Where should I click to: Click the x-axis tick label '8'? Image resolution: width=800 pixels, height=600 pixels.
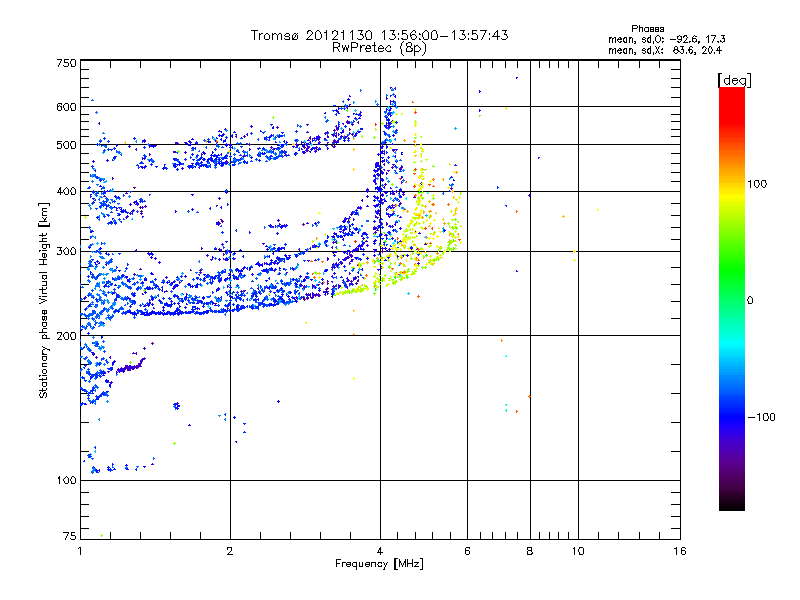530,551
